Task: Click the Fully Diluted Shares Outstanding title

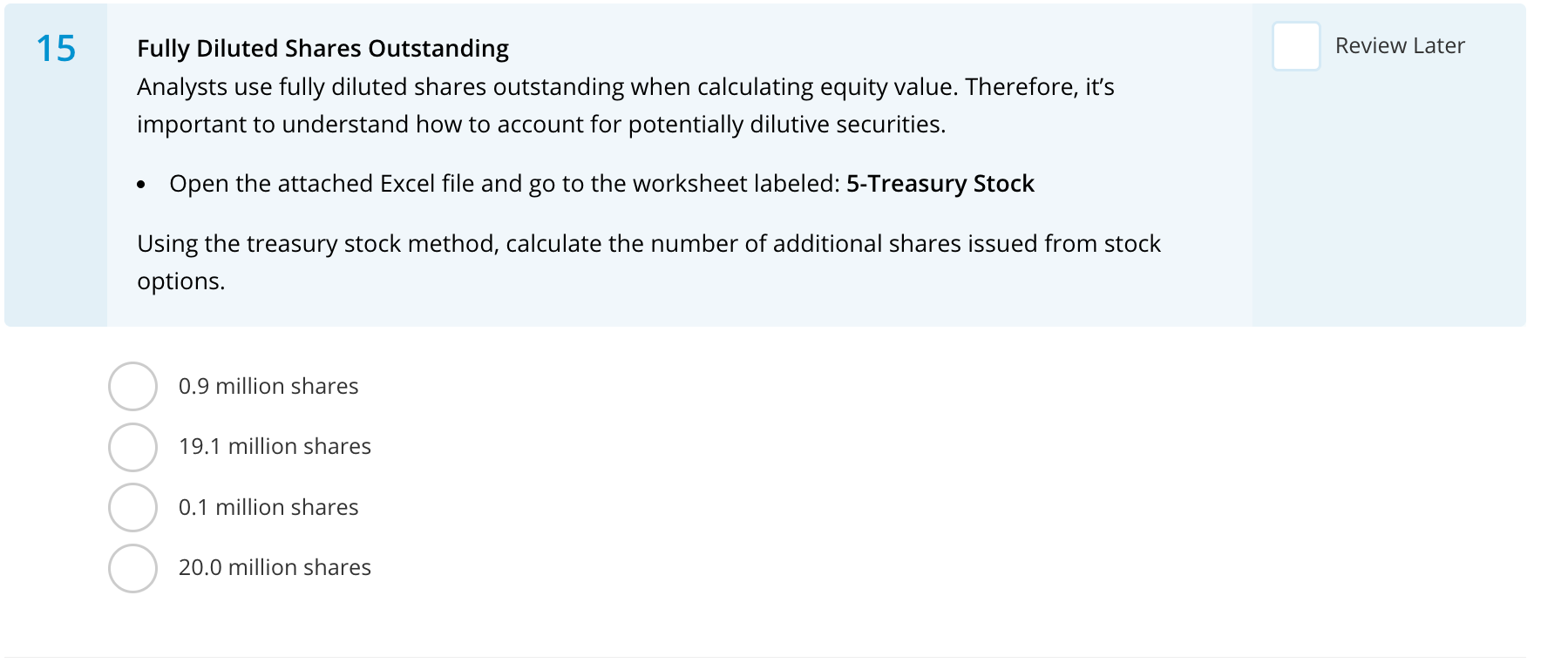Action: tap(322, 48)
